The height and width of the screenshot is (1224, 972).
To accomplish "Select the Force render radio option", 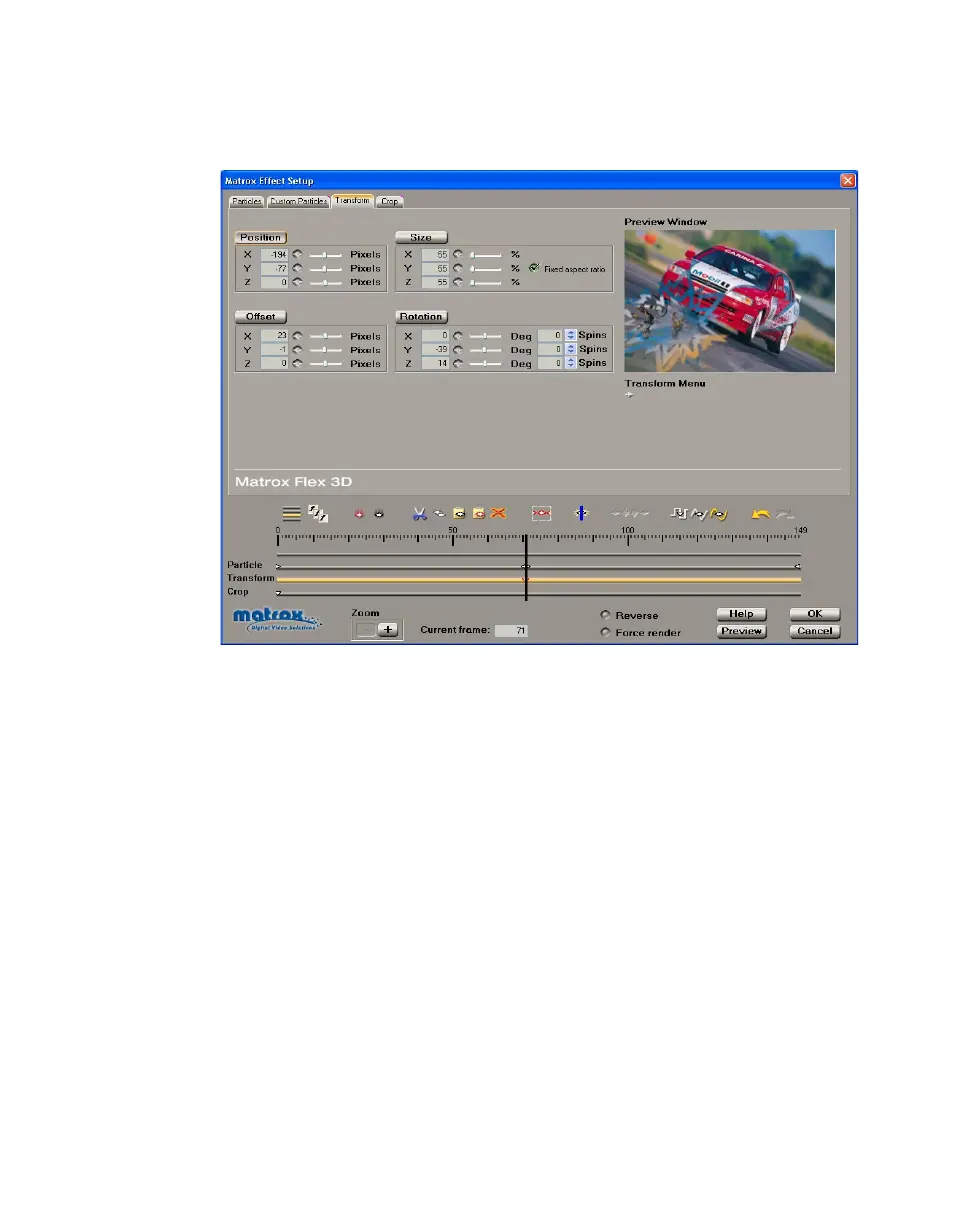I will click(x=605, y=632).
